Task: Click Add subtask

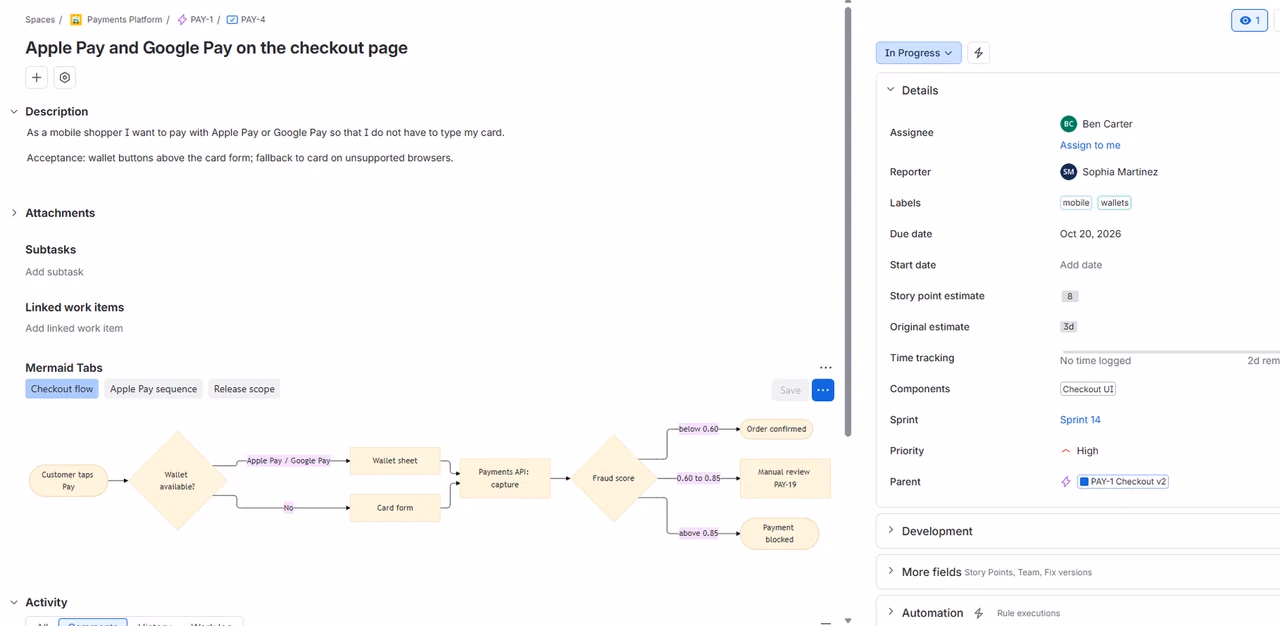Action: tap(54, 272)
